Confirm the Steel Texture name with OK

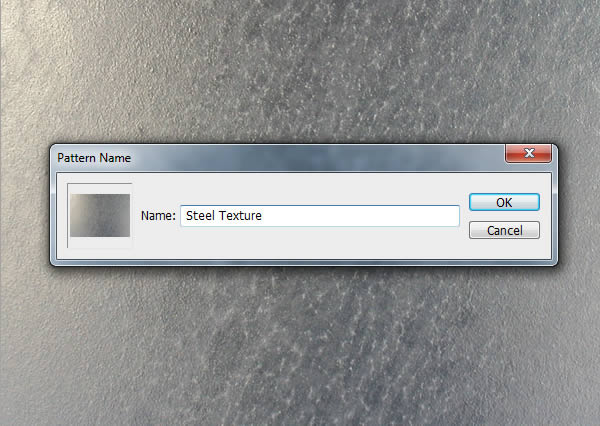point(504,202)
